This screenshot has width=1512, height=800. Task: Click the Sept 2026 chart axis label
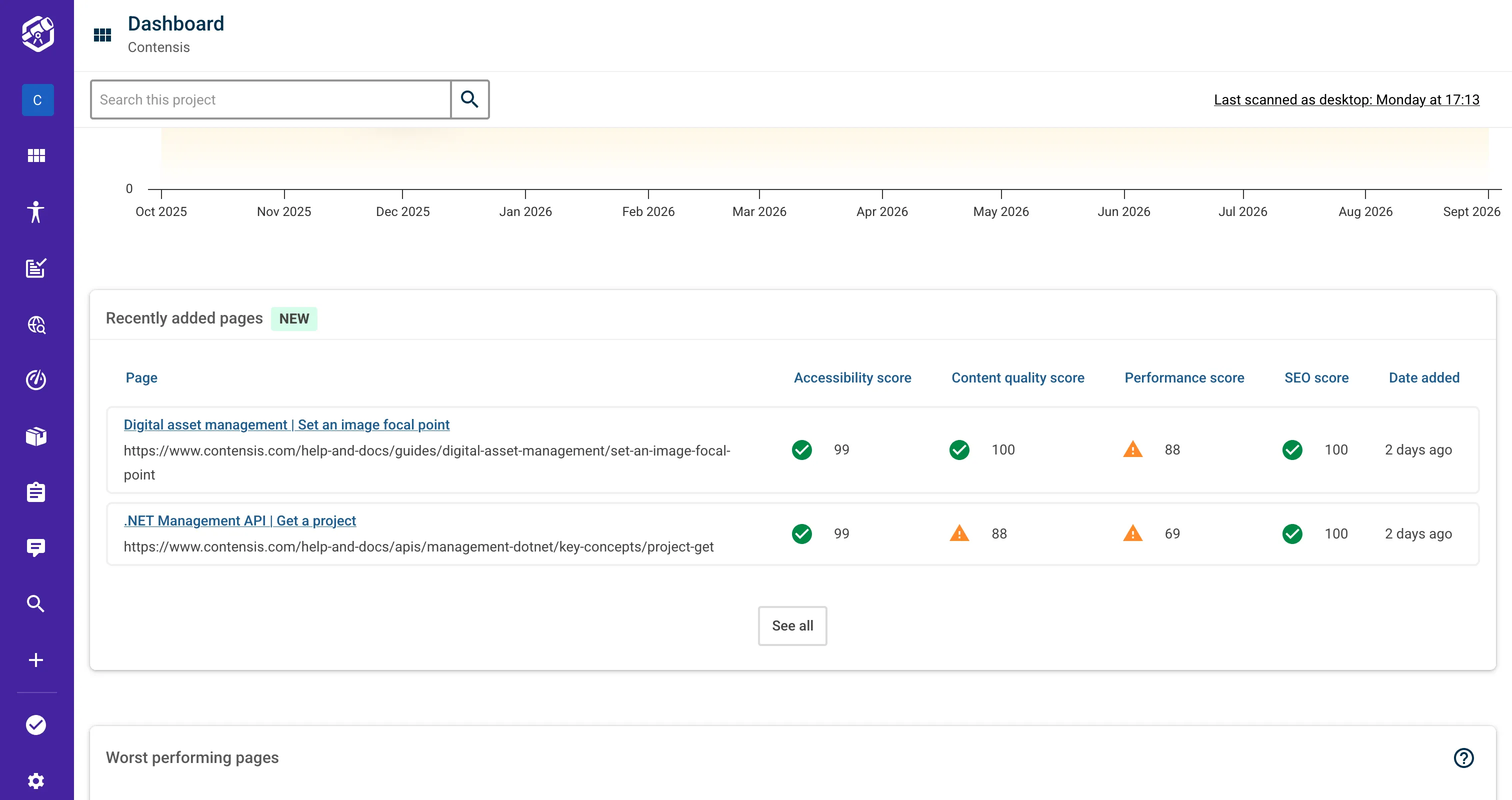1471,211
